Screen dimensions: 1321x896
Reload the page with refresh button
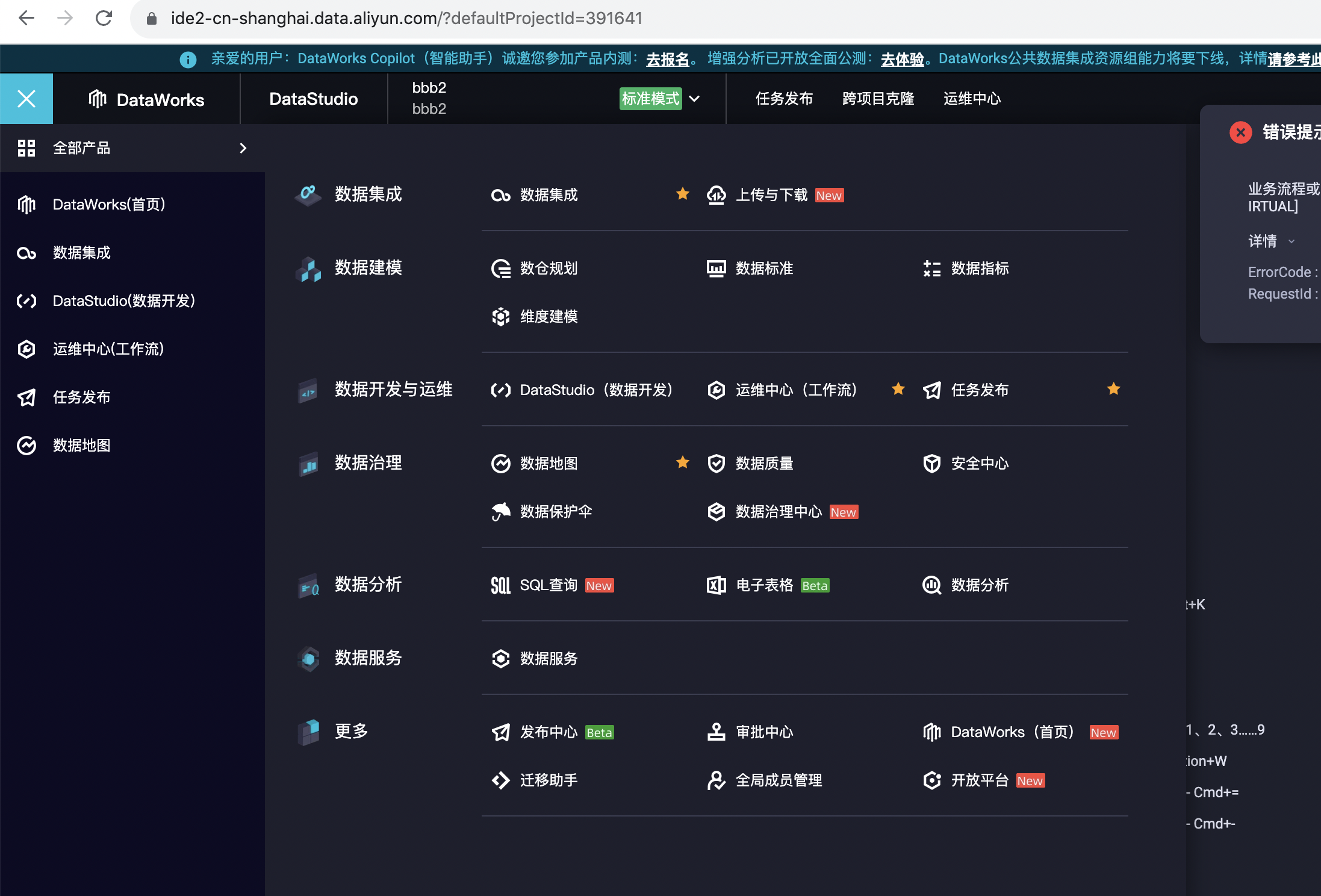pos(104,18)
